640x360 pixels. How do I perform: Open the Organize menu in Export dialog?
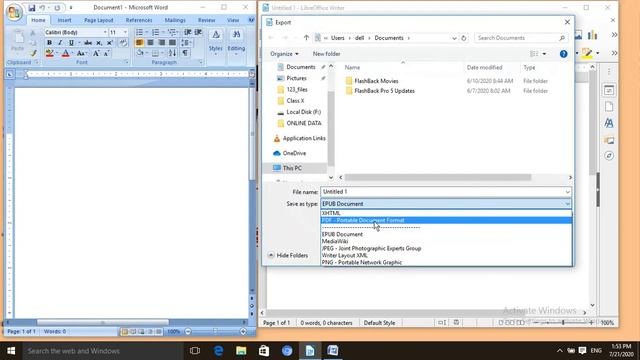284,54
